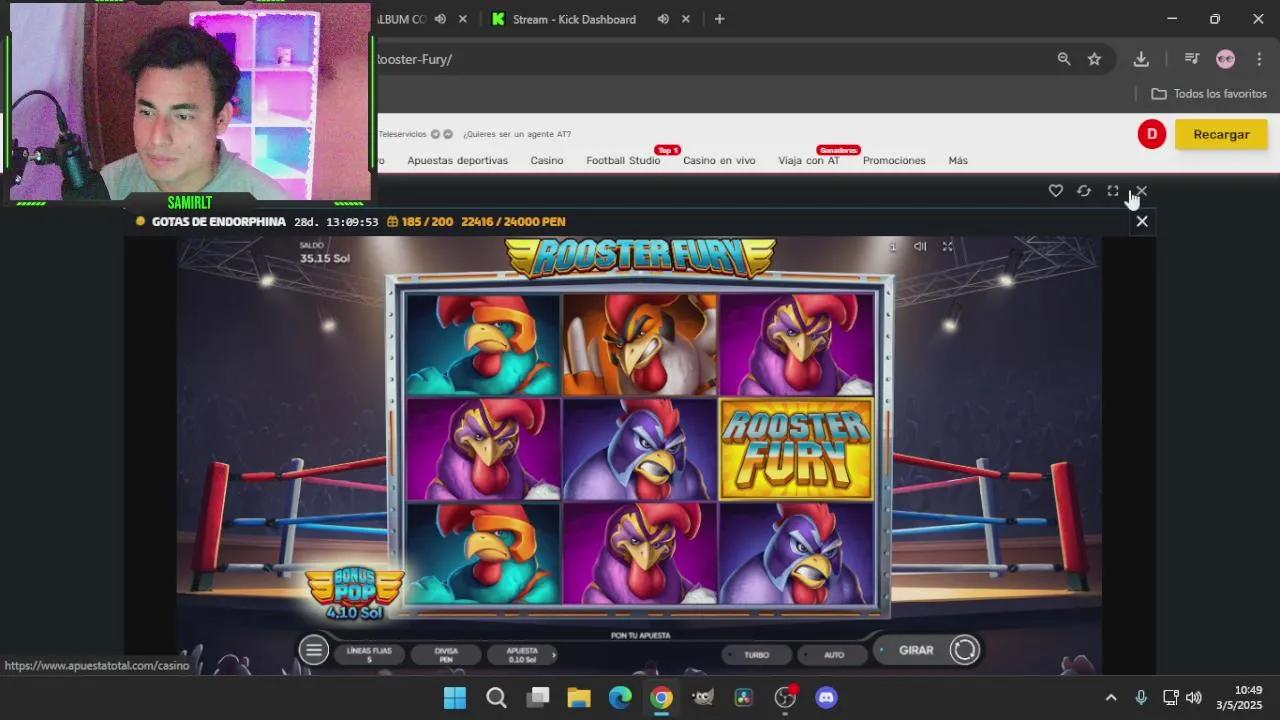Close the game window with X icon
1280x720 pixels.
tap(1141, 191)
